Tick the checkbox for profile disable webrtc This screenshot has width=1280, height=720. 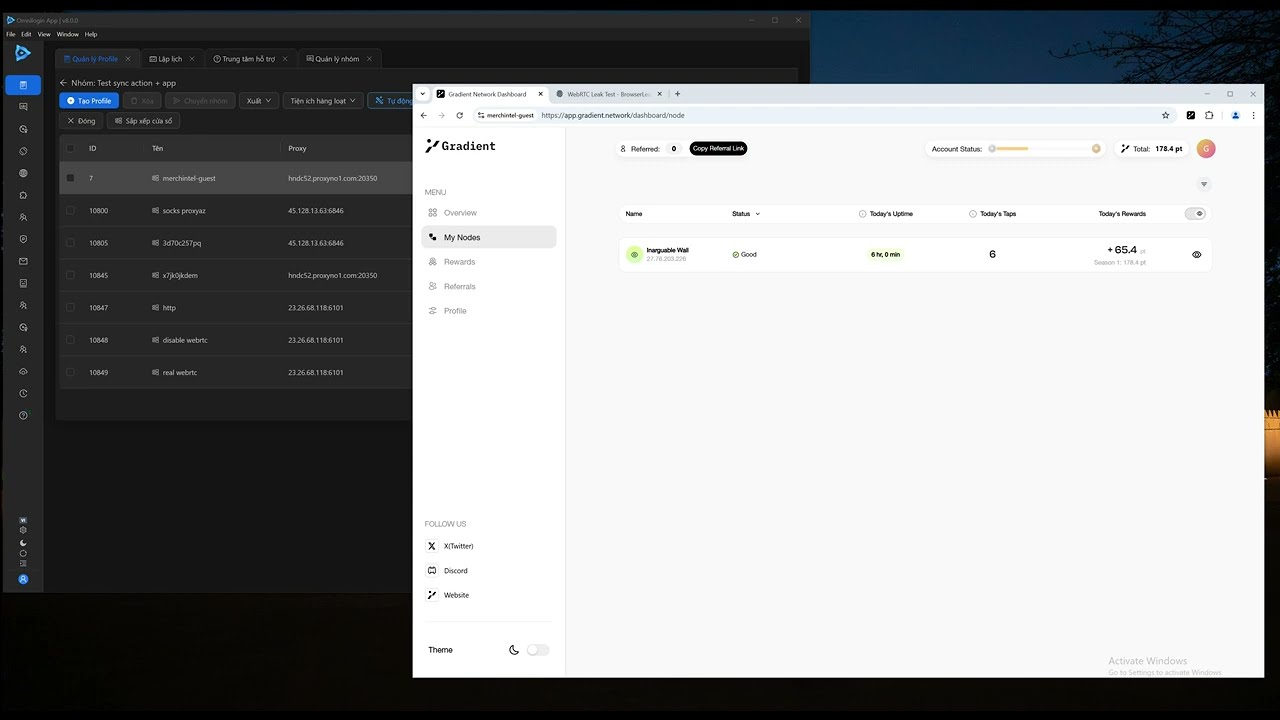click(x=70, y=340)
